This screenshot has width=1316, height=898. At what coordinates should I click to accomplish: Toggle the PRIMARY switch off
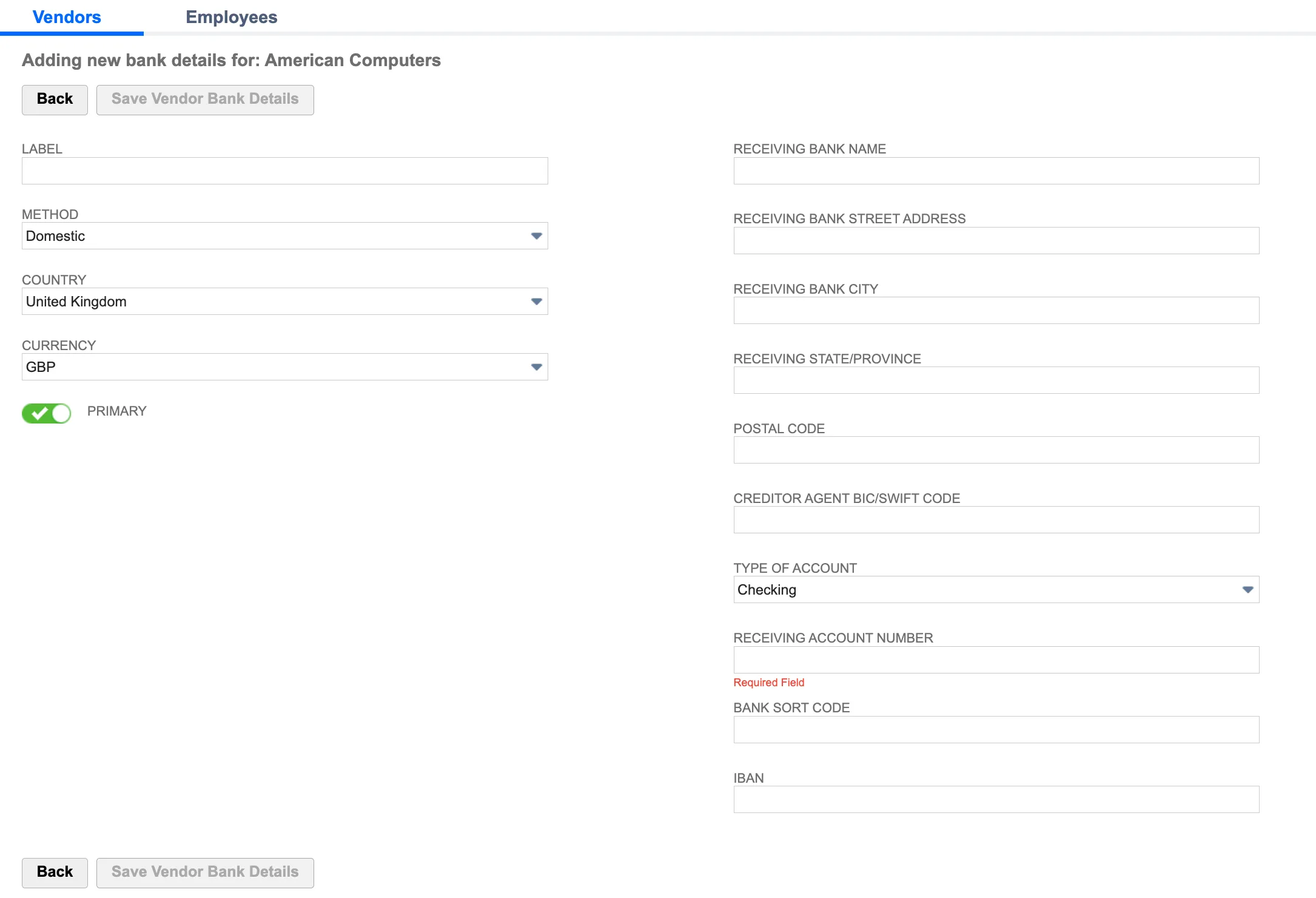coord(47,413)
